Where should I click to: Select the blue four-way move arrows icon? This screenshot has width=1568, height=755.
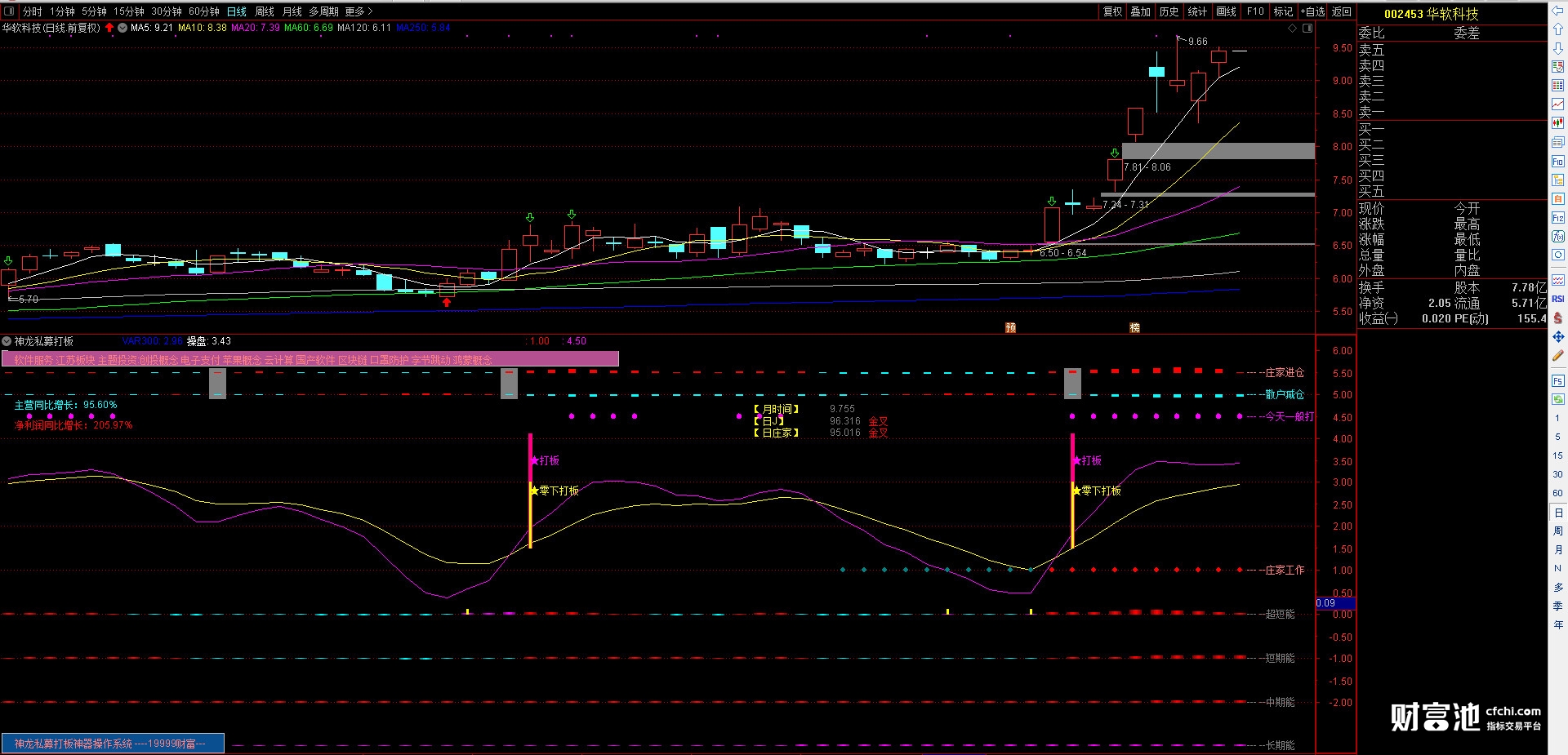(1557, 336)
